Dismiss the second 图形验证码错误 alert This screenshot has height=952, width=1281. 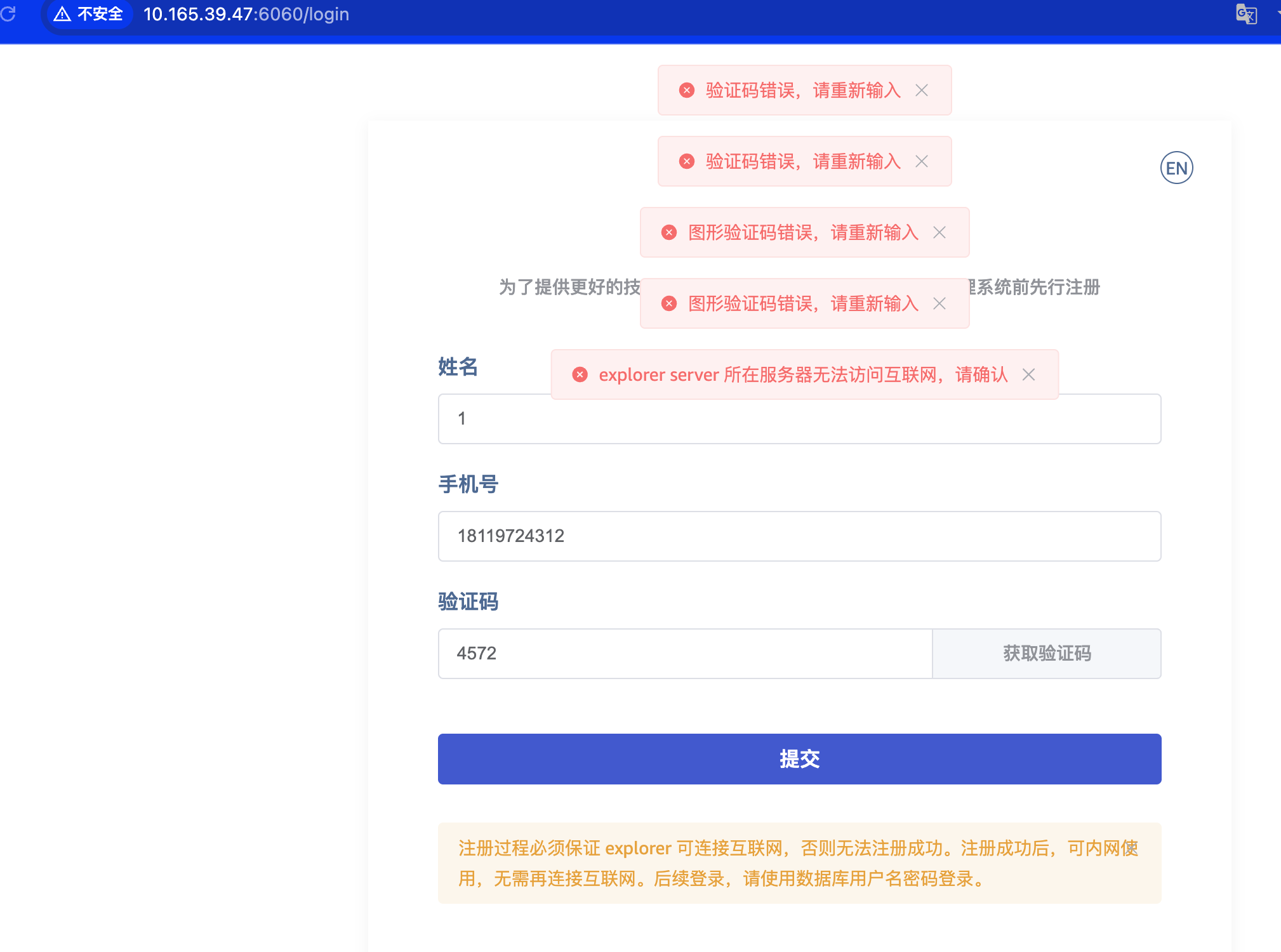[939, 304]
